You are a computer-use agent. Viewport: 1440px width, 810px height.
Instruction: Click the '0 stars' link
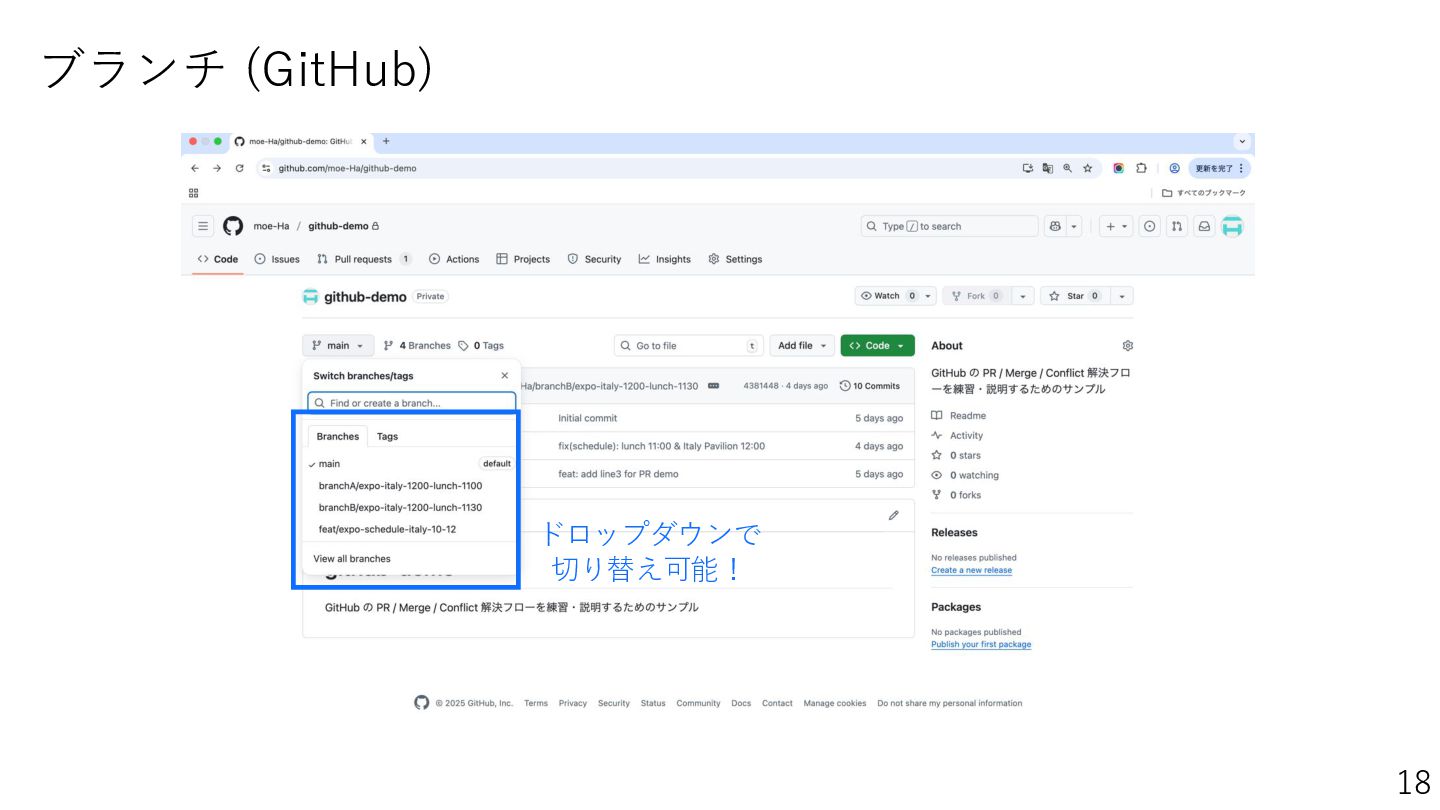click(x=956, y=456)
